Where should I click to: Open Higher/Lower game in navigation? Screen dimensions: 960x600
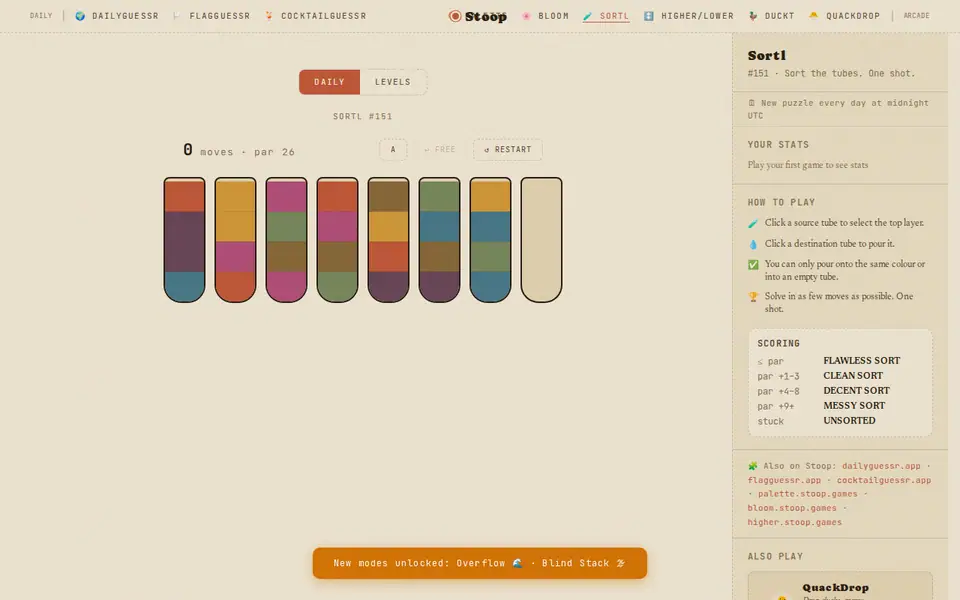click(x=689, y=16)
